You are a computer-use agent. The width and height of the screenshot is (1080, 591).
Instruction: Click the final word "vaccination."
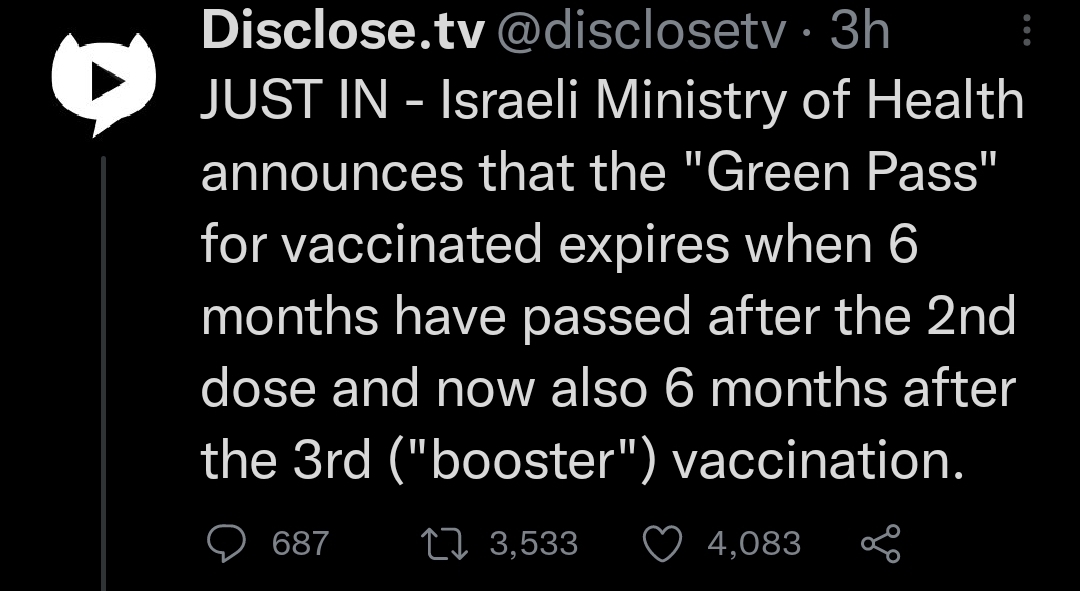click(x=818, y=460)
